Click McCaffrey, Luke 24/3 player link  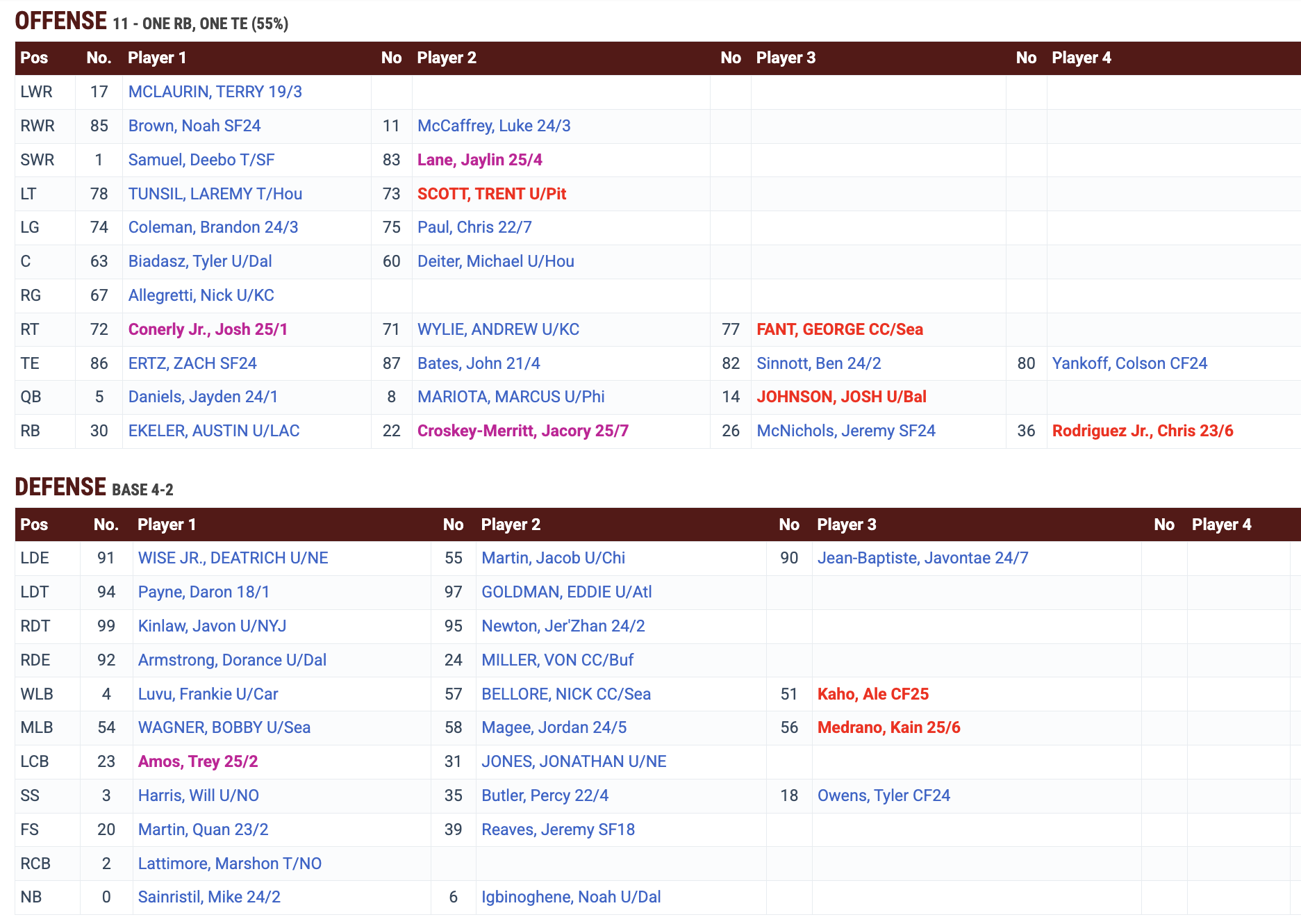[x=494, y=126]
